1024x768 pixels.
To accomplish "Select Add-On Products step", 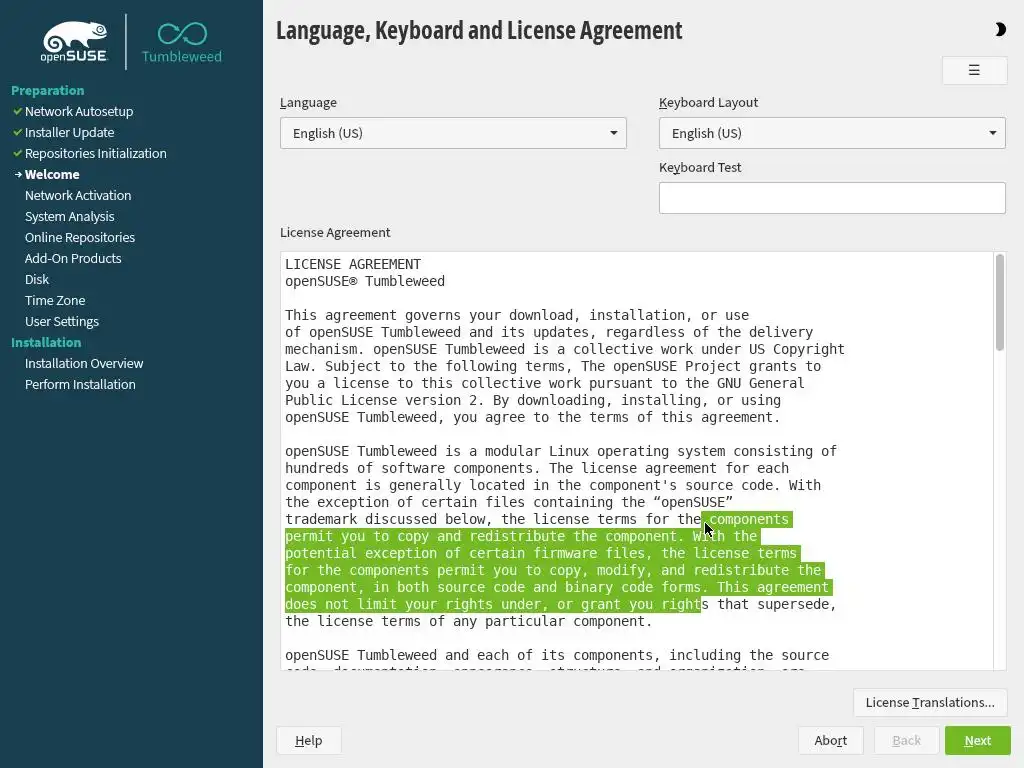I will 73,258.
